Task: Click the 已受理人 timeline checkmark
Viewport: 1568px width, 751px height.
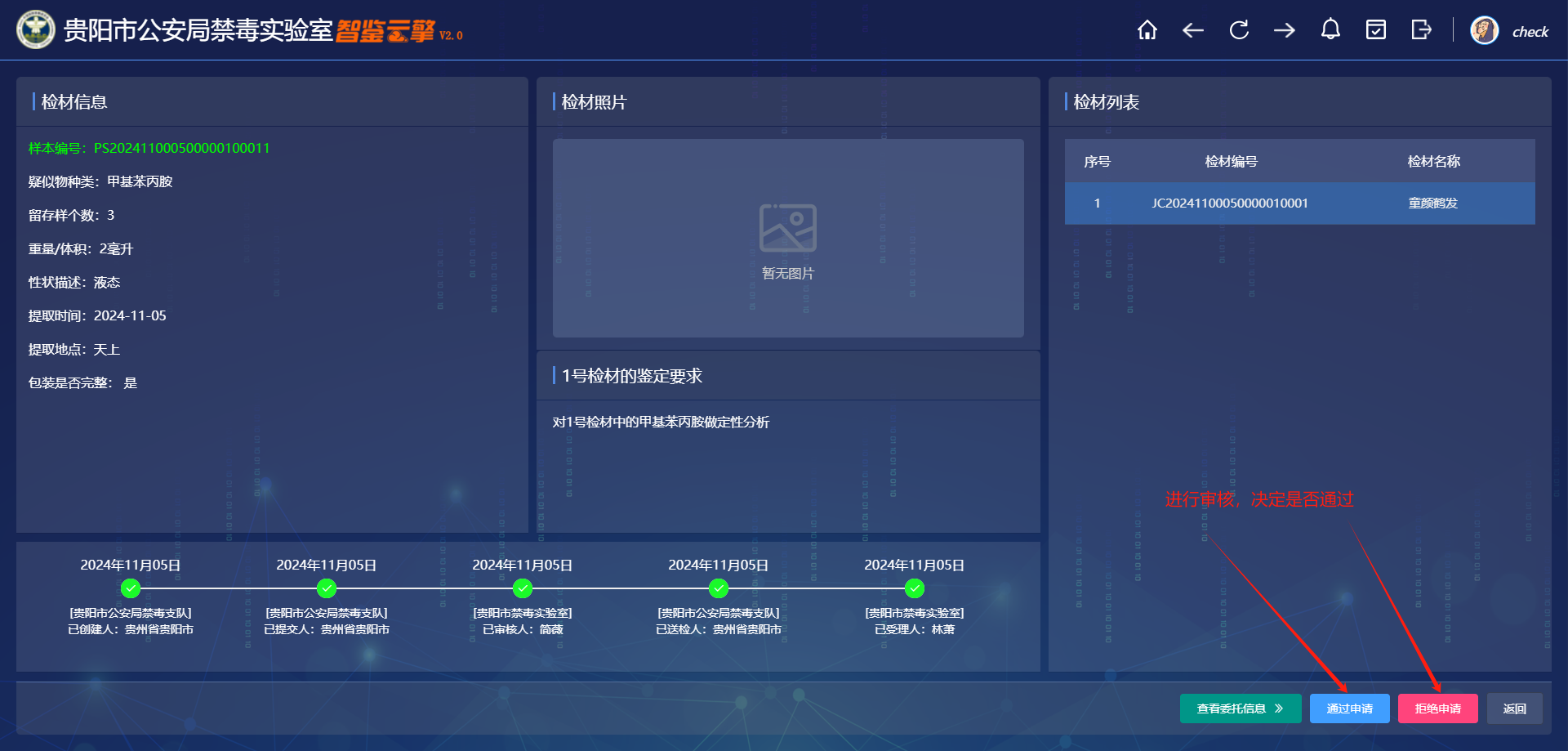Action: (915, 588)
